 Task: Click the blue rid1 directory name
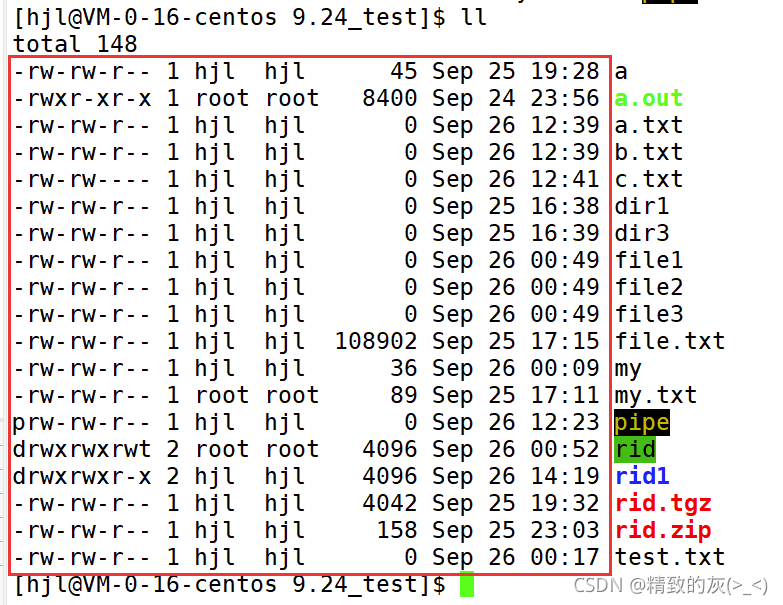[641, 476]
